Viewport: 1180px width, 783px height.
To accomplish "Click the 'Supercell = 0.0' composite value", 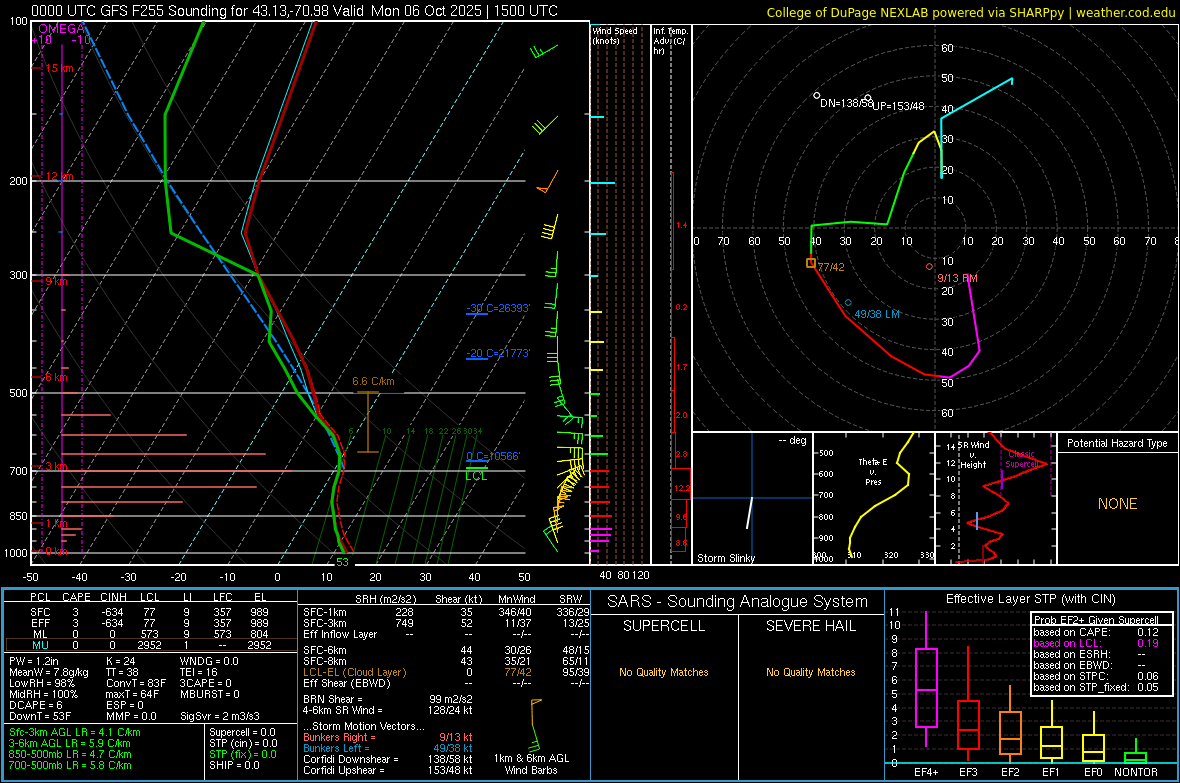I will [x=242, y=732].
